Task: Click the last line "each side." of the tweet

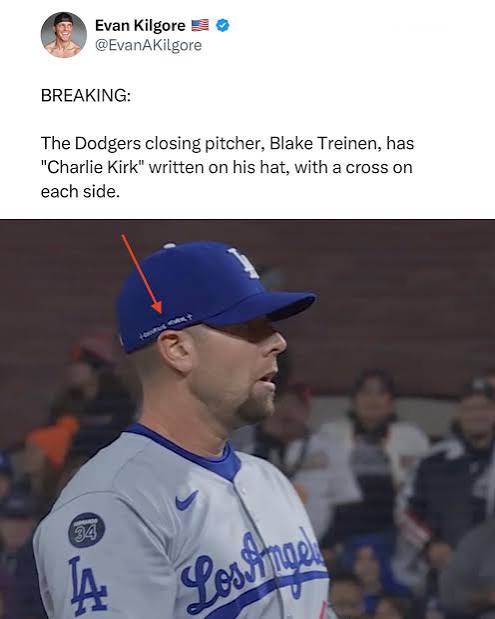Action: tap(80, 191)
